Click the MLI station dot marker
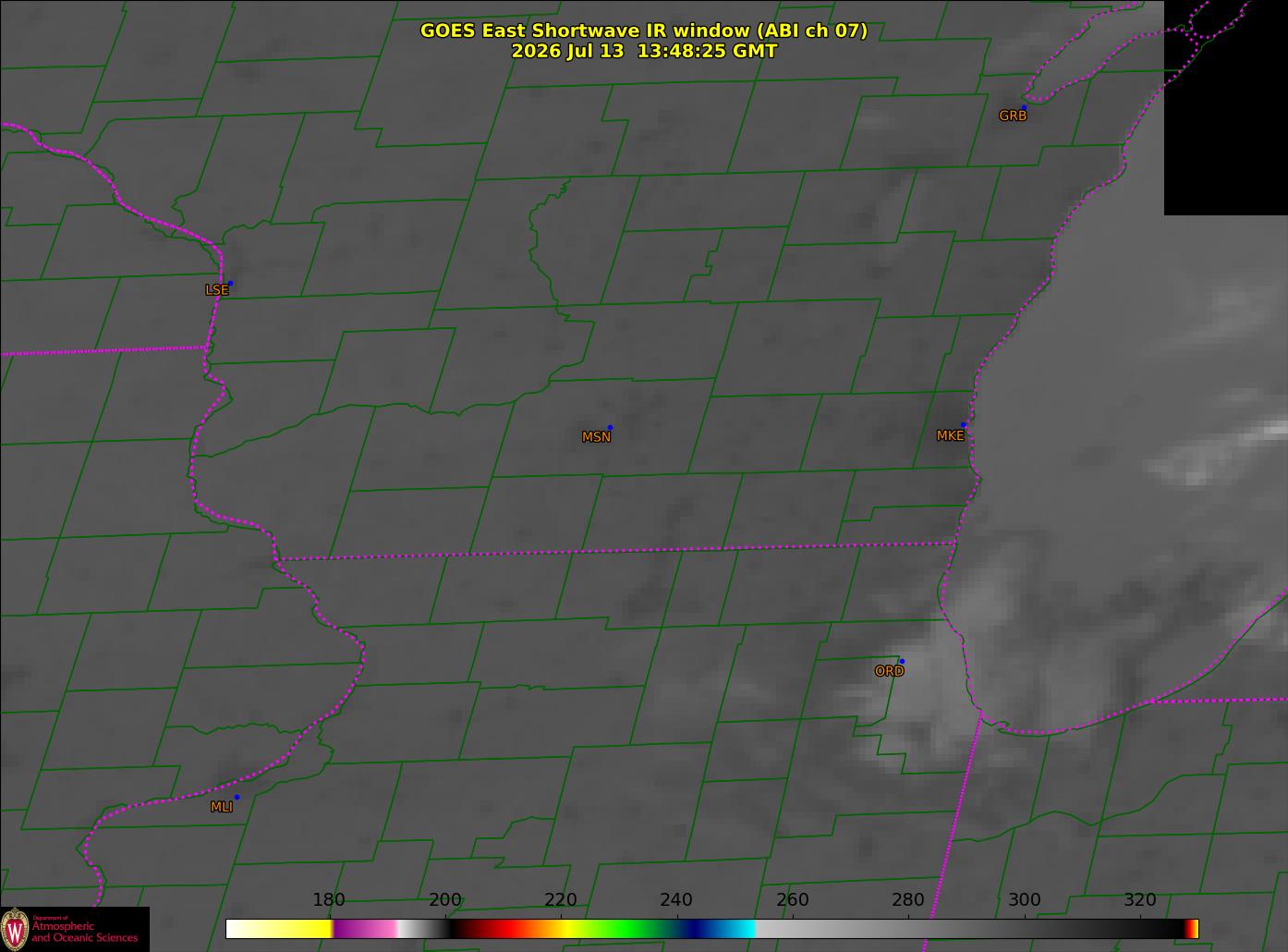 pos(237,797)
